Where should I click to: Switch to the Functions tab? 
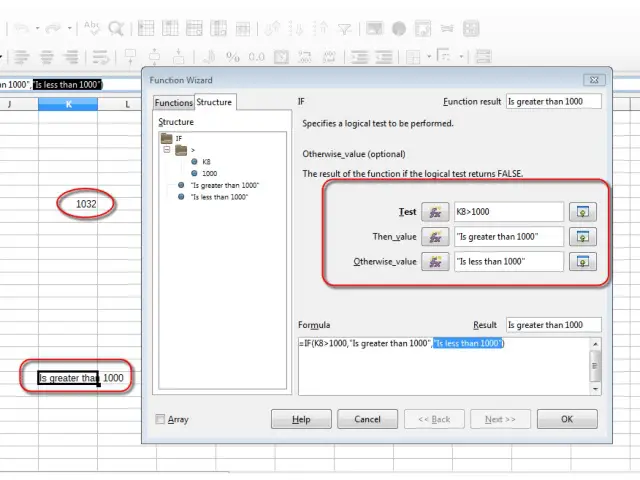(x=174, y=103)
